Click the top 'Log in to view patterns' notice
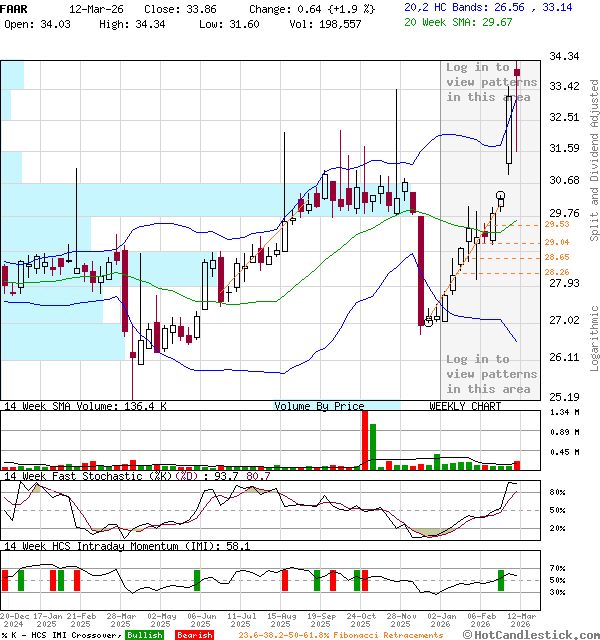This screenshot has height=640, width=600. pos(491,82)
